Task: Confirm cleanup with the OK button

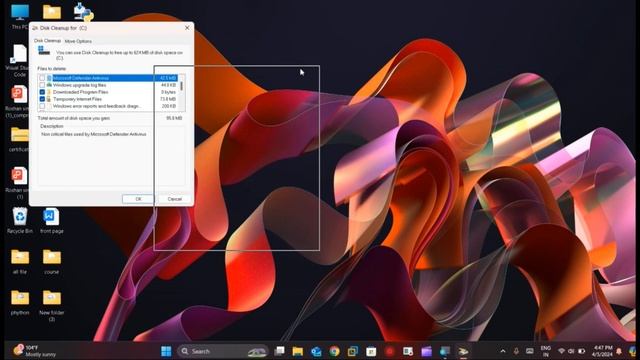Action: tap(138, 199)
